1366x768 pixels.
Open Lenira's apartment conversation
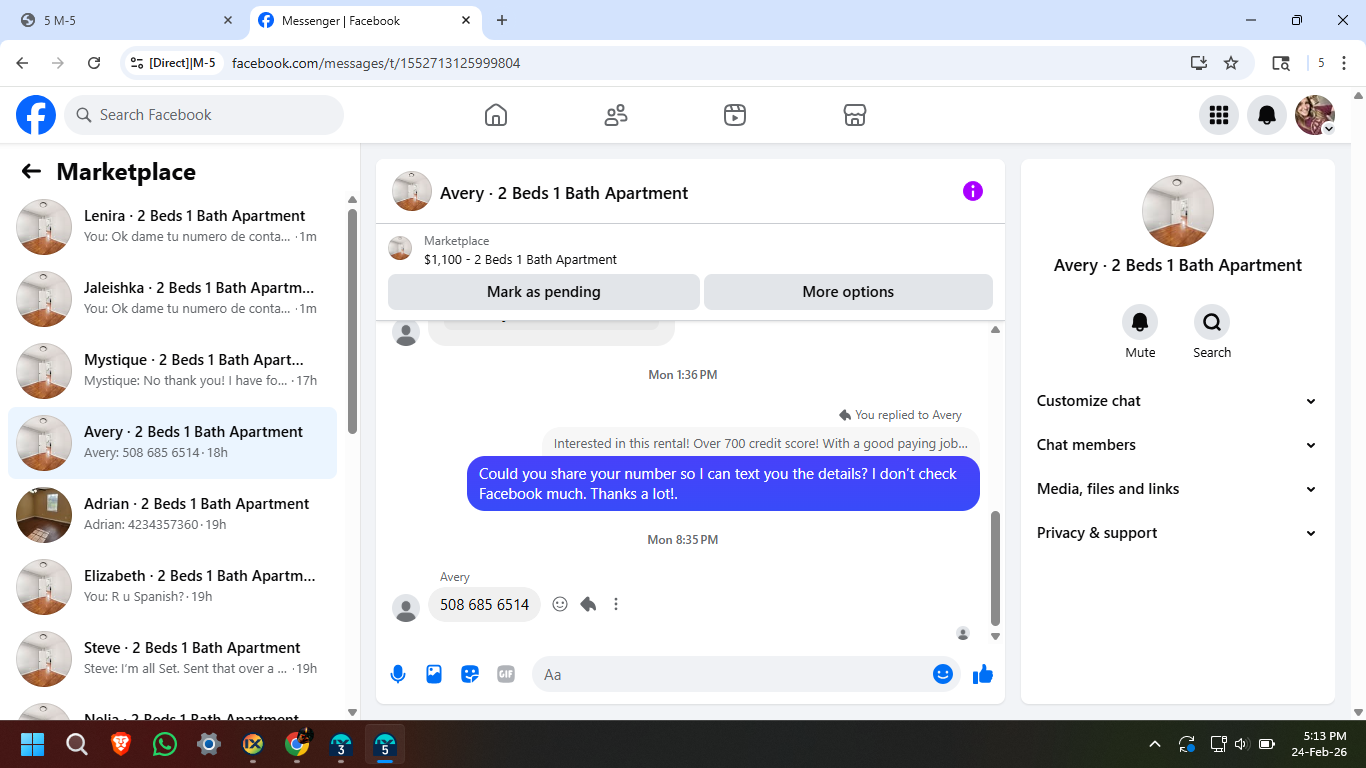tap(172, 227)
